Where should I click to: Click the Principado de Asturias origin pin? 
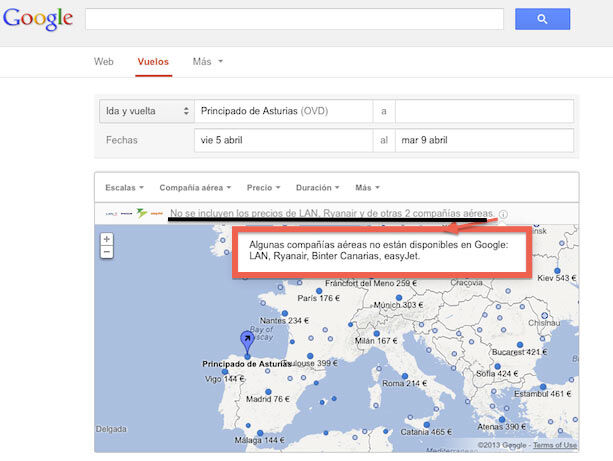pyautogui.click(x=247, y=344)
